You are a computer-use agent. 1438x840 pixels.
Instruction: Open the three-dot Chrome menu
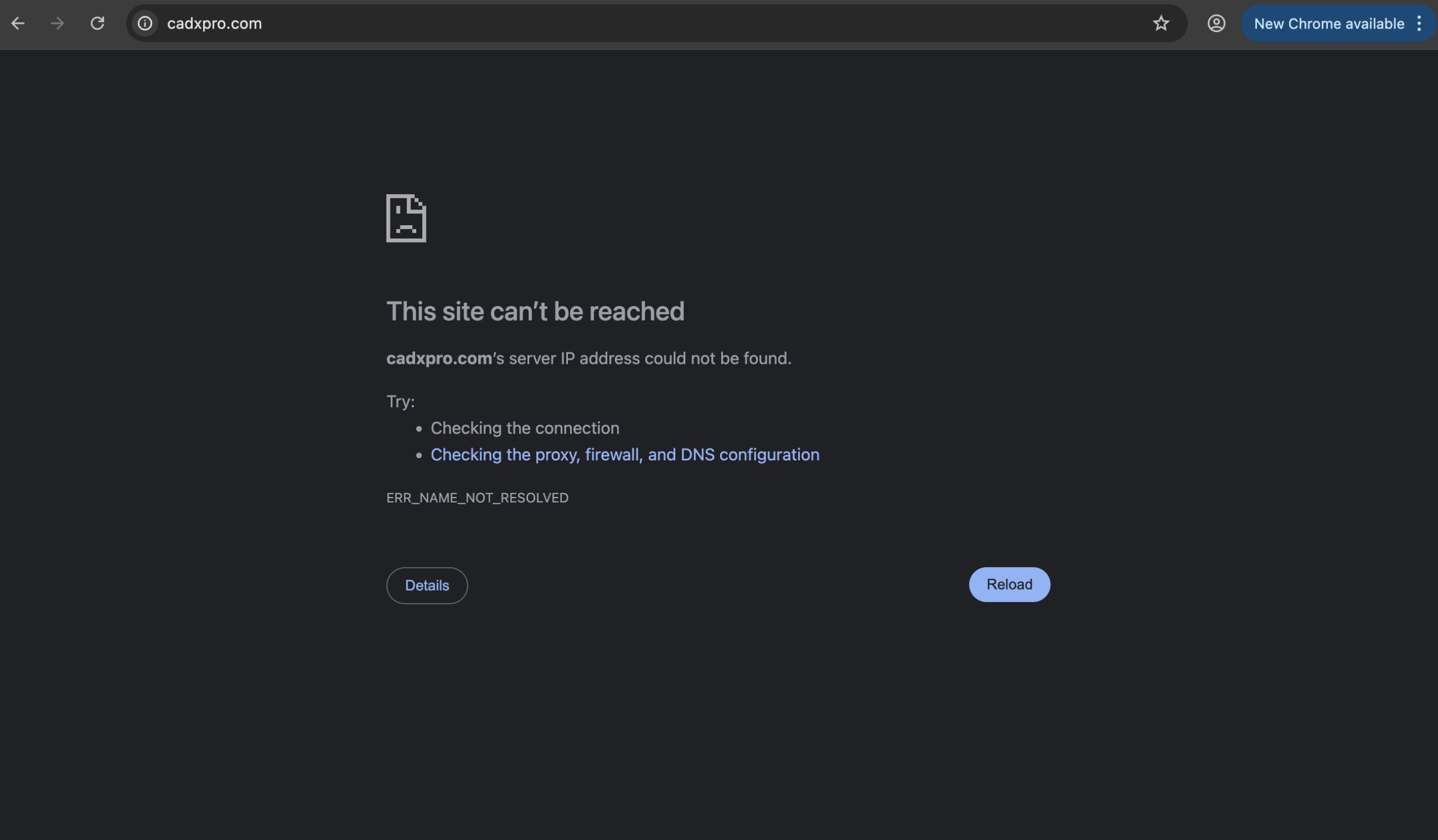click(1419, 24)
